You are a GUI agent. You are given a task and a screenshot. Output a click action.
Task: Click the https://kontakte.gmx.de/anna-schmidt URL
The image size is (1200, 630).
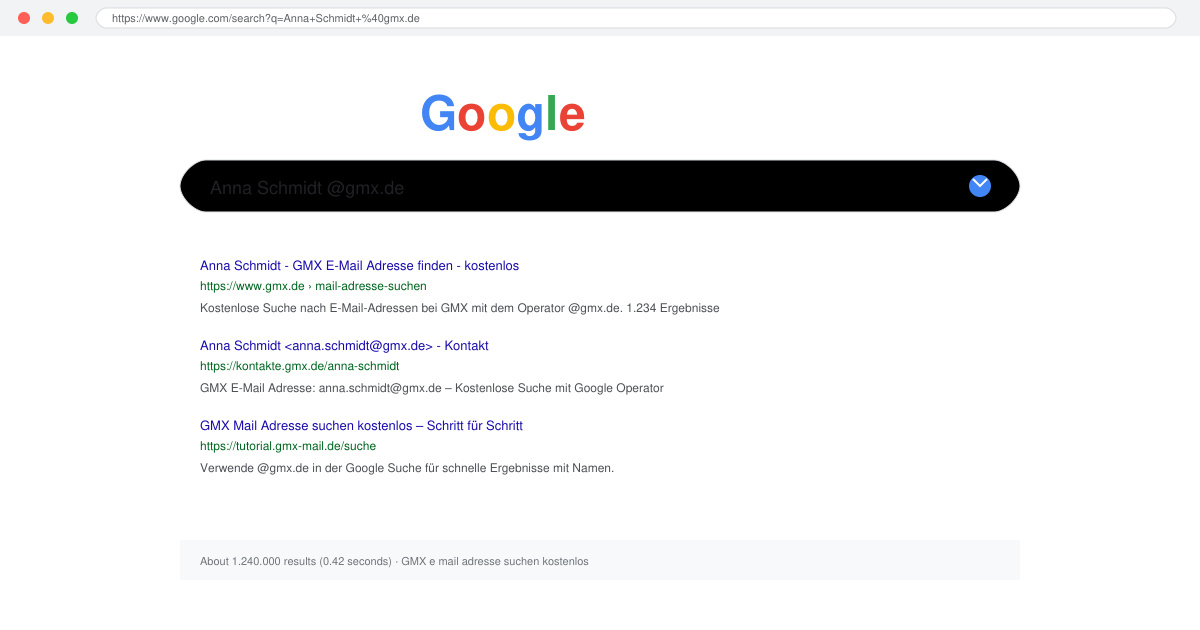pyautogui.click(x=299, y=366)
